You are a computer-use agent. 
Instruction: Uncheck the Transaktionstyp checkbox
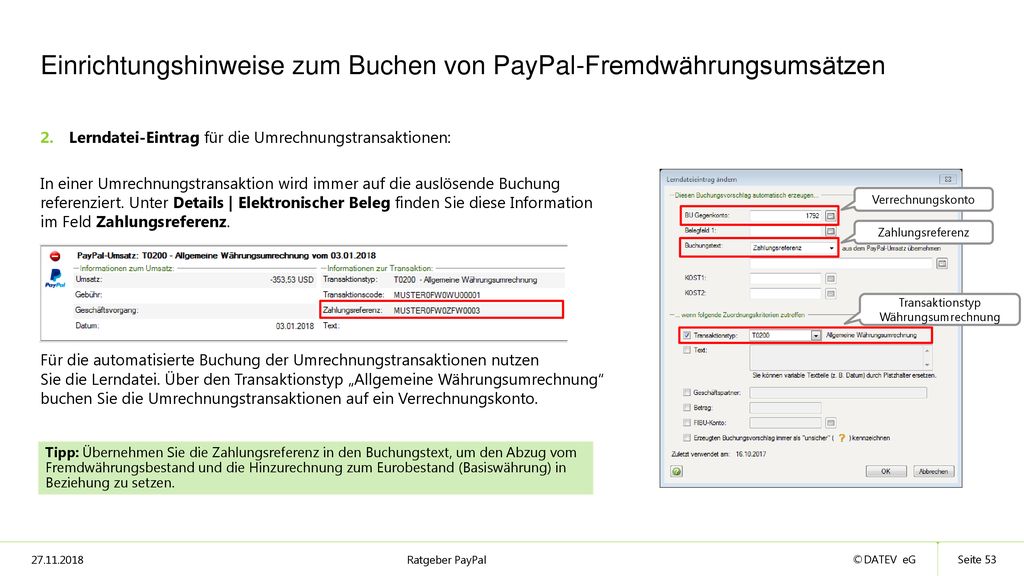tap(686, 335)
